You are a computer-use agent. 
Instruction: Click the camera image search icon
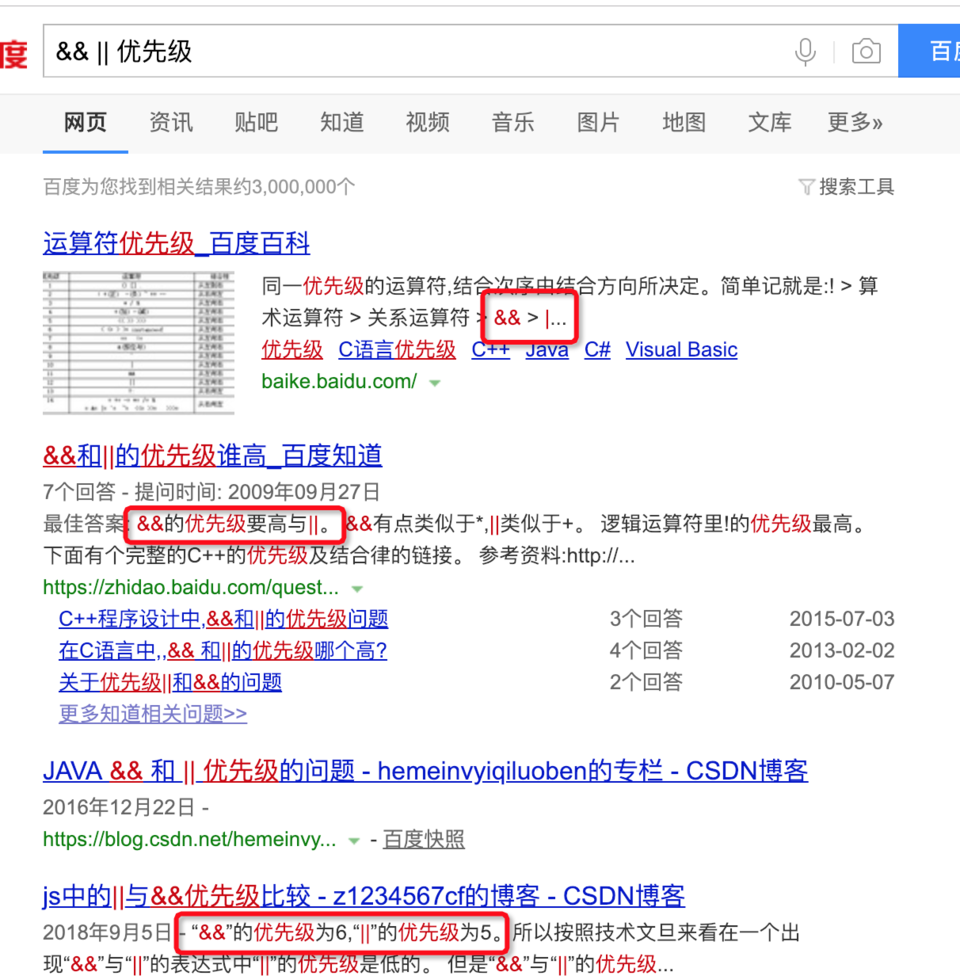[x=866, y=52]
